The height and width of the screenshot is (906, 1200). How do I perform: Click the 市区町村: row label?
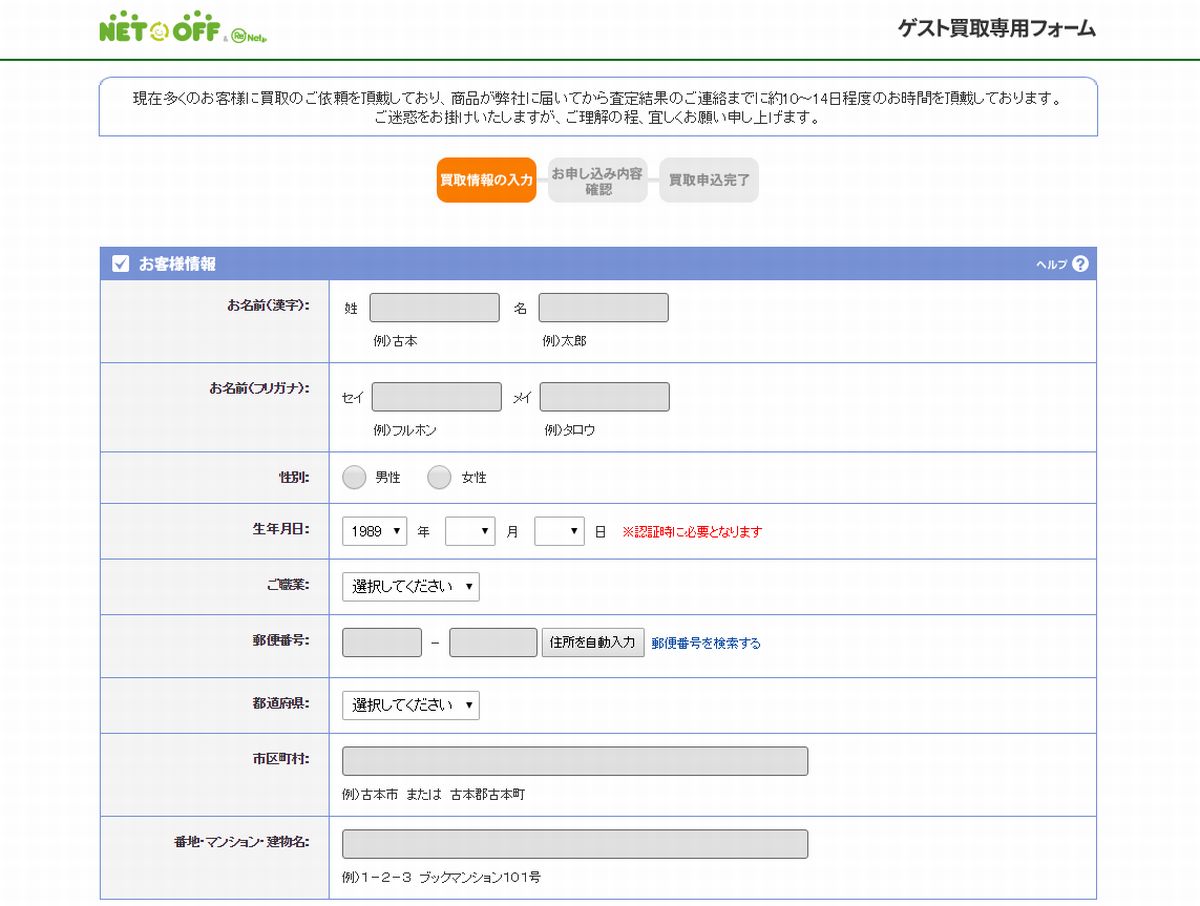coord(281,759)
